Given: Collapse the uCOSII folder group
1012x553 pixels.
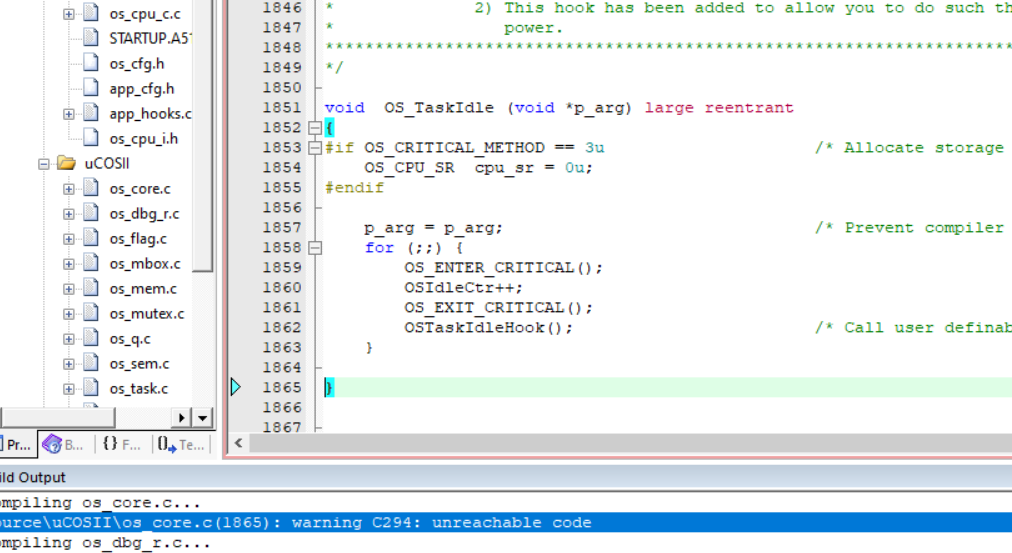Looking at the screenshot, I should coord(43,164).
